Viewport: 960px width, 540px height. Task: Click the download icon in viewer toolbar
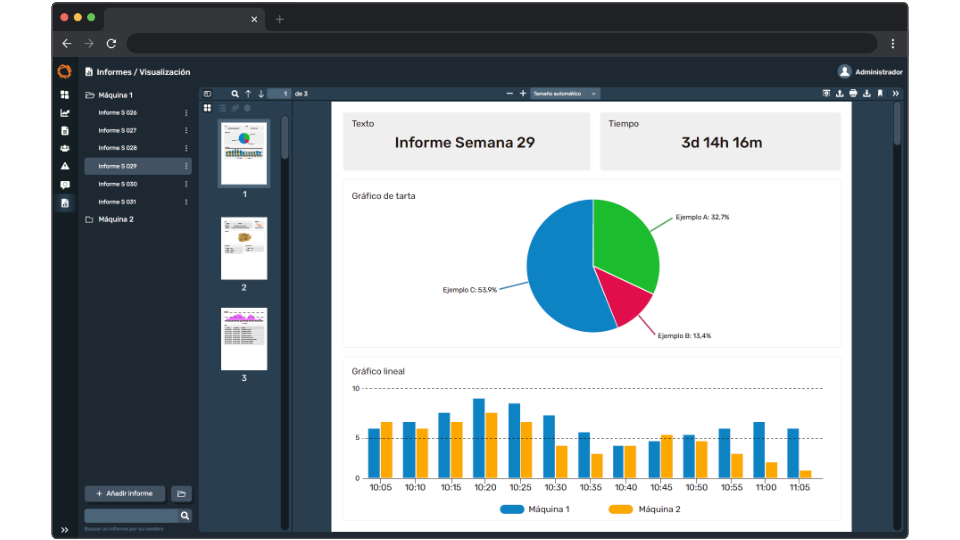(866, 93)
